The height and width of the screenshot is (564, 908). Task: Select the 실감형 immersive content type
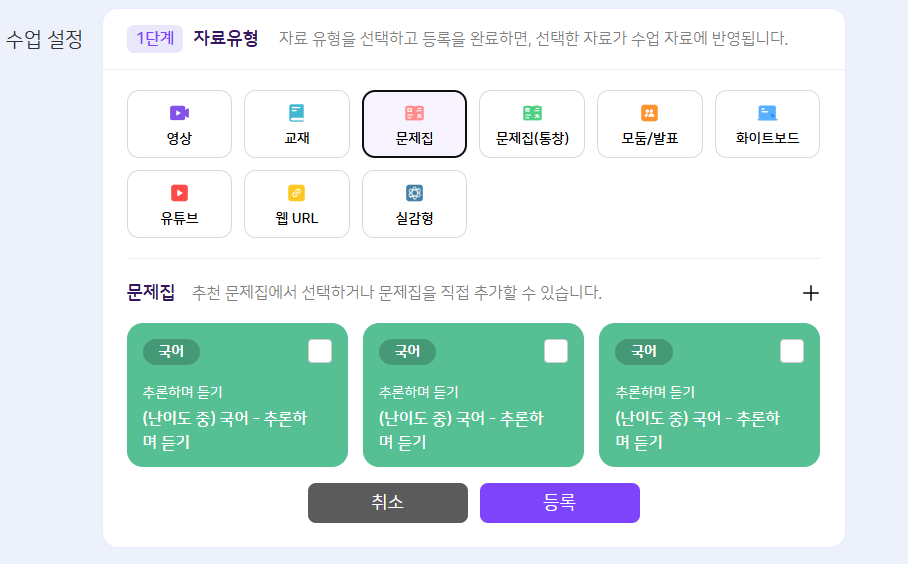pos(415,204)
